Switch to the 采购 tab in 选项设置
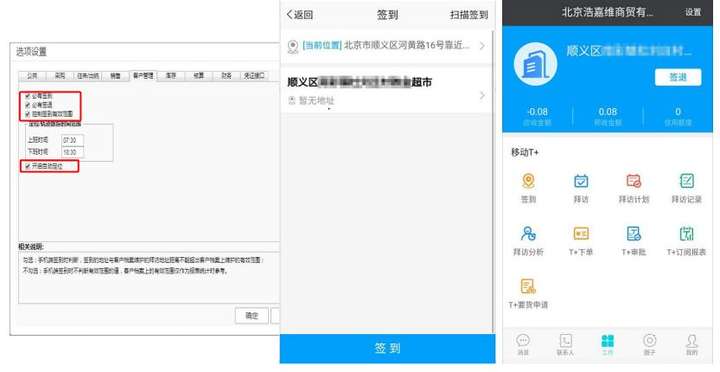This screenshot has width=720, height=372. click(60, 76)
